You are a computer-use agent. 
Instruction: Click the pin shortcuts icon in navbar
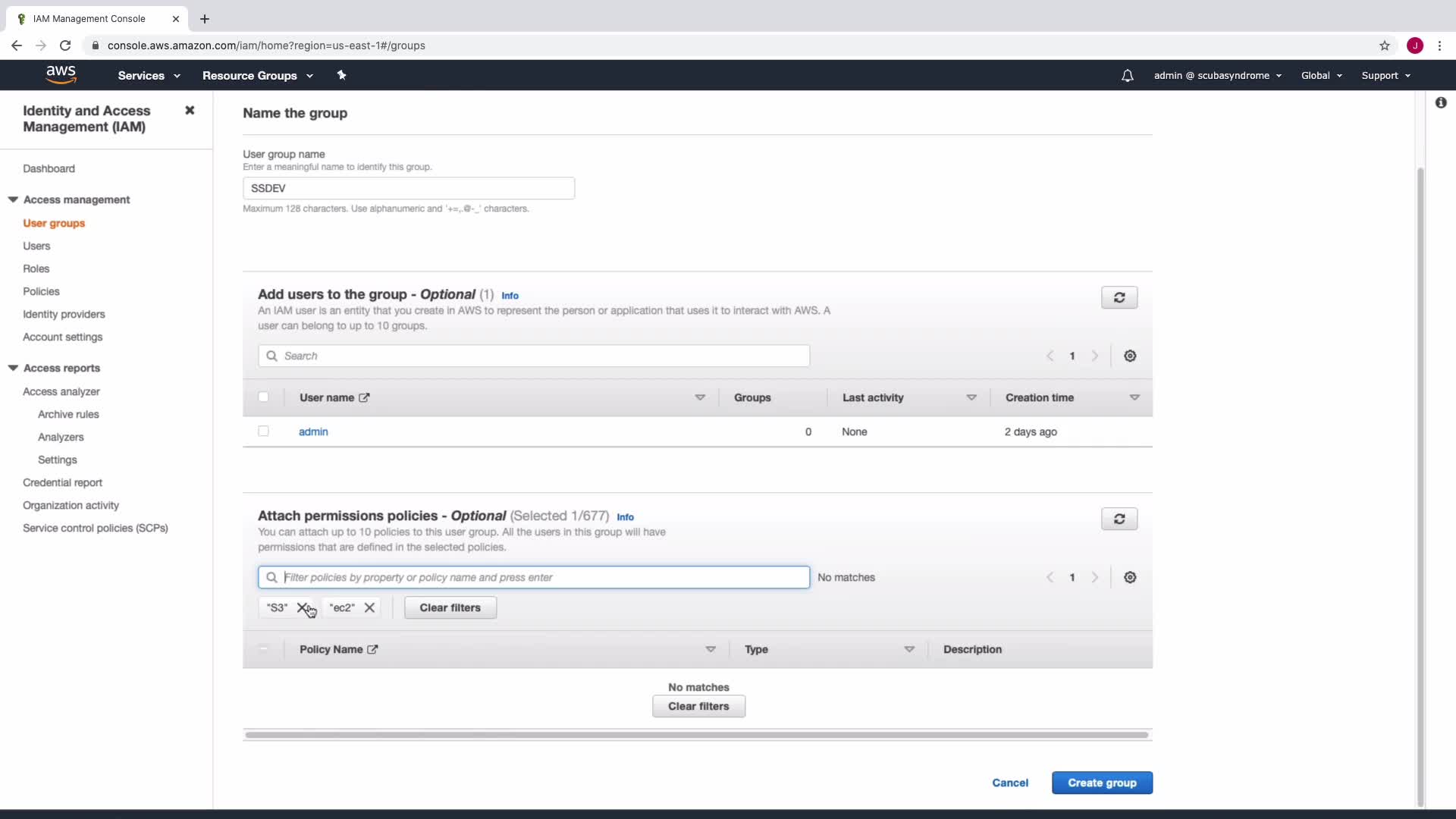(x=341, y=75)
